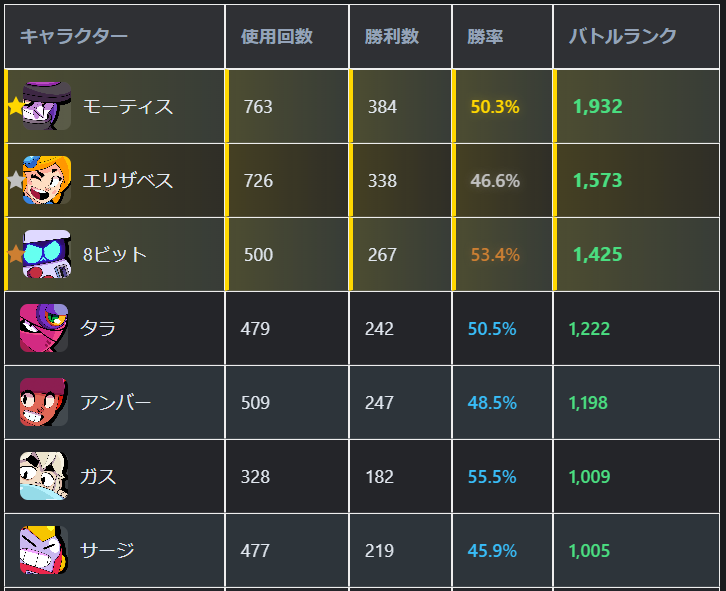Click the タラ character portrait icon
726x591 pixels.
point(44,328)
